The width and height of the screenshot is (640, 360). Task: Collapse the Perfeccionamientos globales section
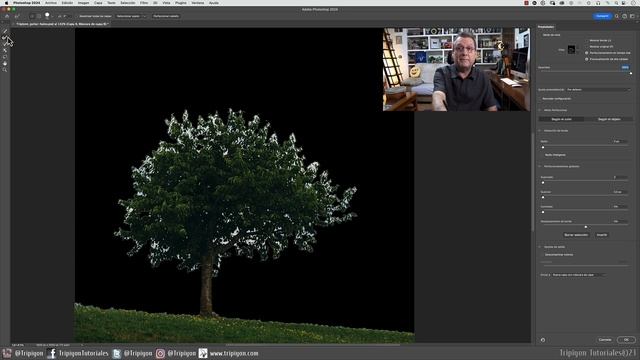(x=540, y=166)
